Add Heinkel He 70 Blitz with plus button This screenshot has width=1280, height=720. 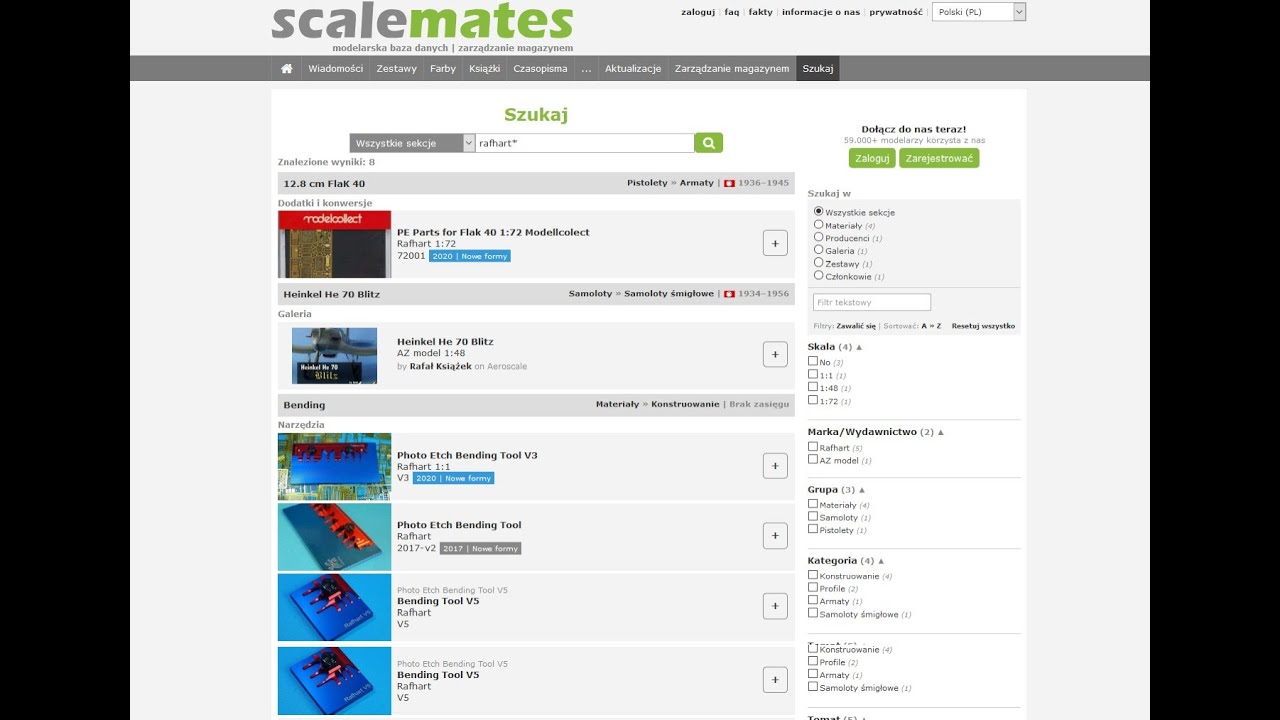pos(775,354)
